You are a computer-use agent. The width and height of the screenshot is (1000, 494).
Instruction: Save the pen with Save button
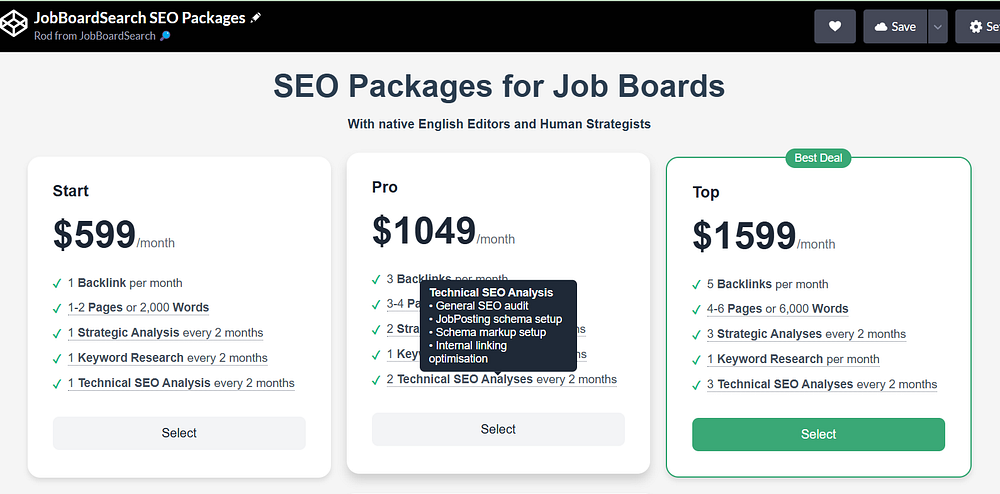pyautogui.click(x=895, y=27)
